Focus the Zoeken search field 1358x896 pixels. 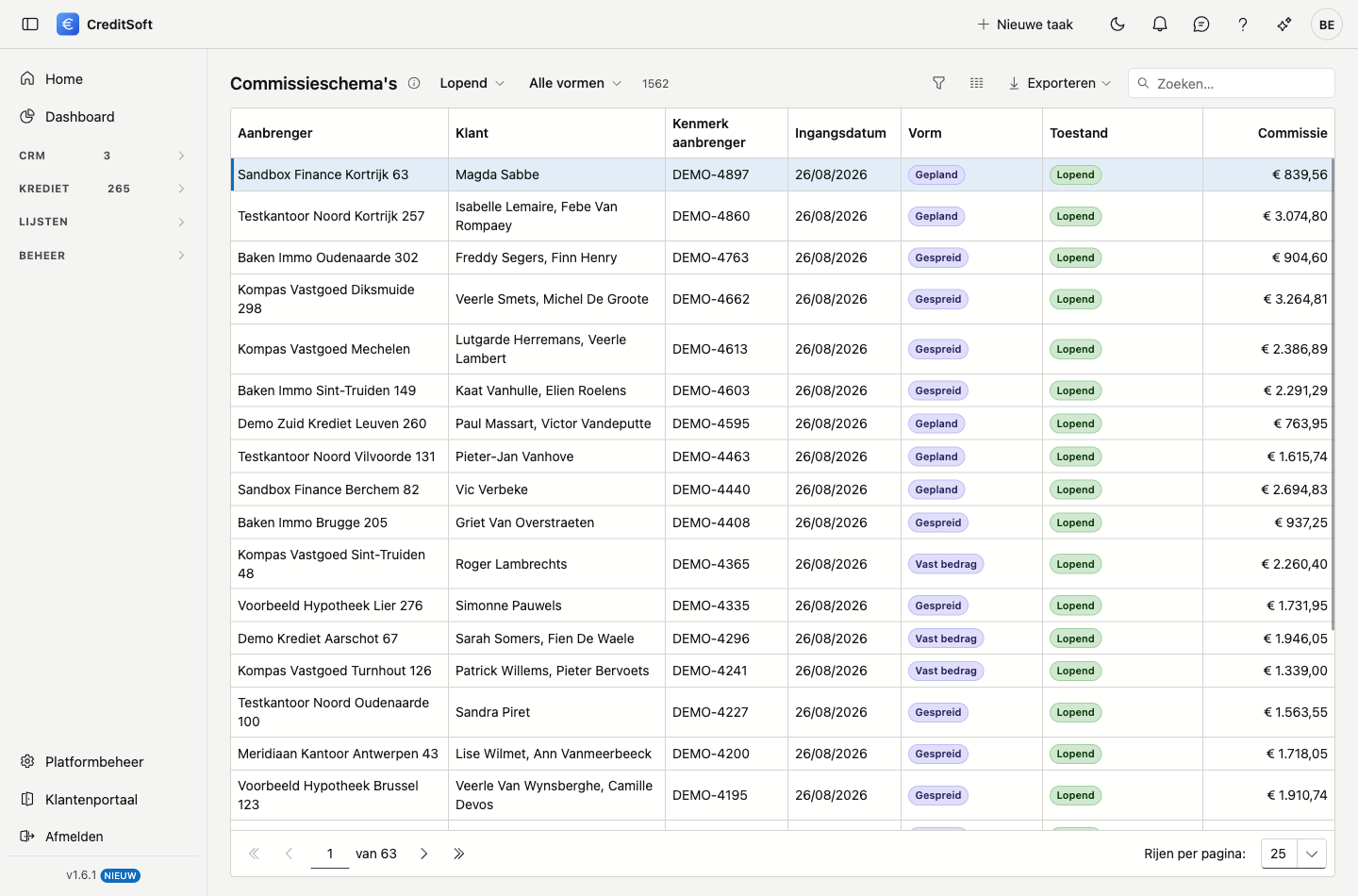coord(1232,83)
